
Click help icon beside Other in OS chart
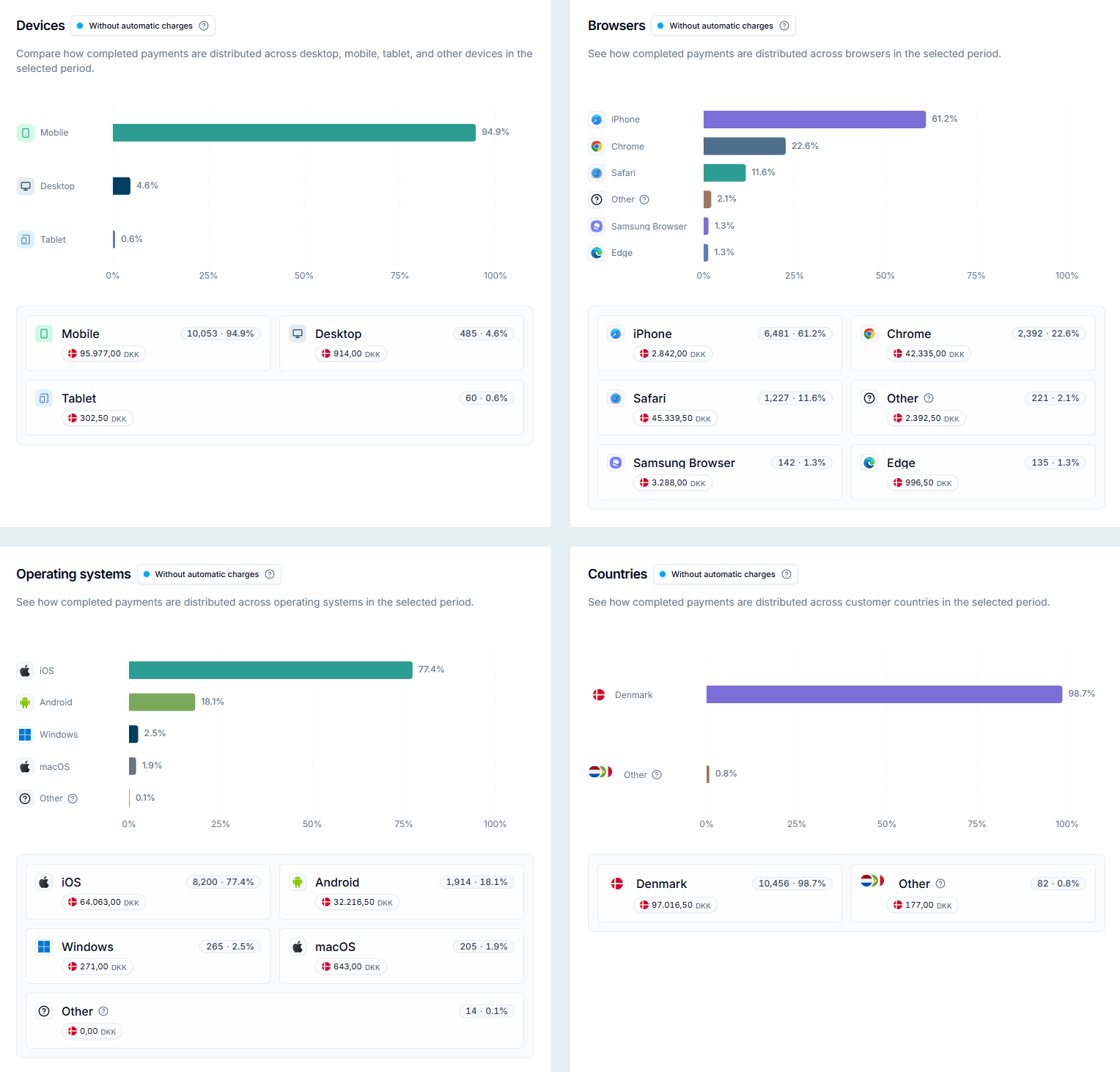pyautogui.click(x=73, y=799)
